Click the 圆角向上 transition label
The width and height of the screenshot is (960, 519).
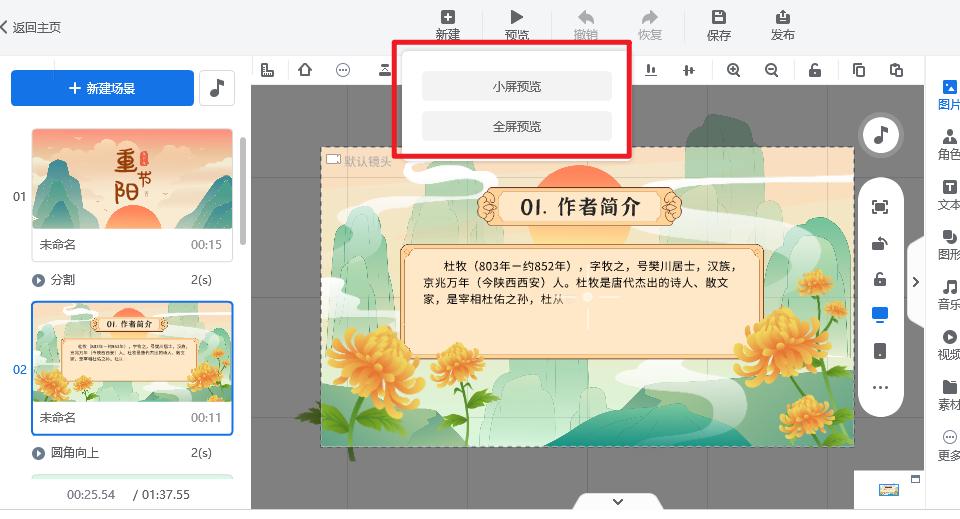pyautogui.click(x=75, y=453)
